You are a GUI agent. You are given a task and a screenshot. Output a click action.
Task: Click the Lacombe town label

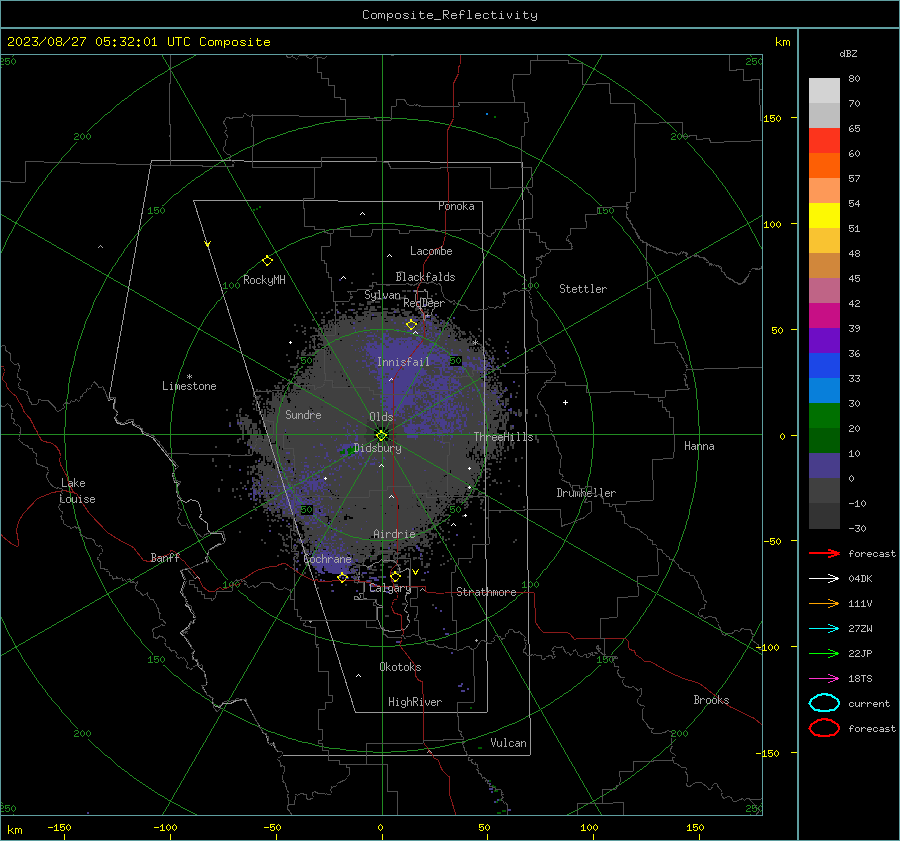coord(431,251)
